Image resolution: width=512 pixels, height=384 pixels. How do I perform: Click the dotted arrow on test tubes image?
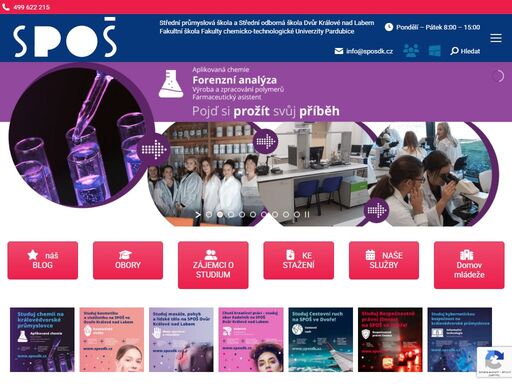154,149
